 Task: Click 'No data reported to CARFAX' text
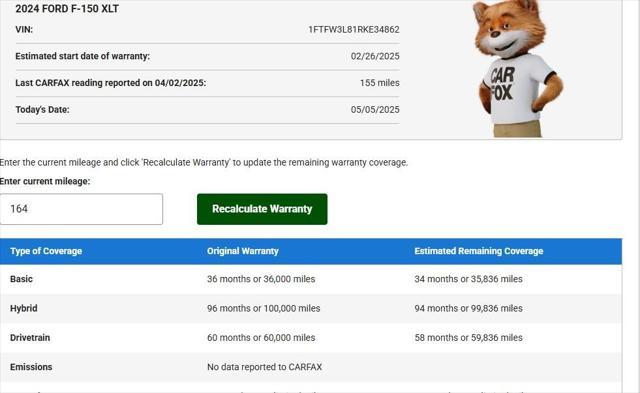point(264,367)
